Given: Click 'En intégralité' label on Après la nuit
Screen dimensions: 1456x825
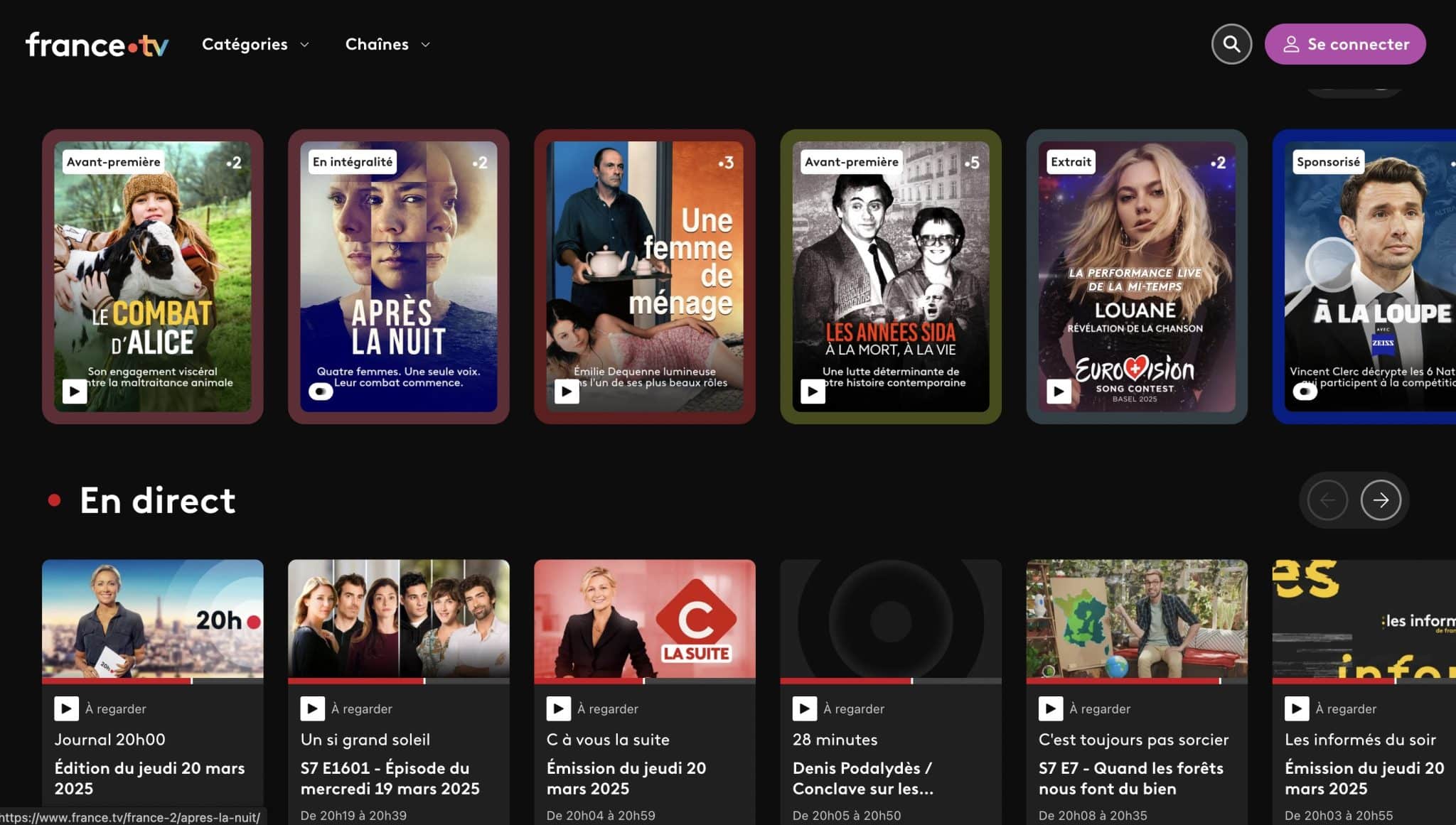Looking at the screenshot, I should click(353, 162).
